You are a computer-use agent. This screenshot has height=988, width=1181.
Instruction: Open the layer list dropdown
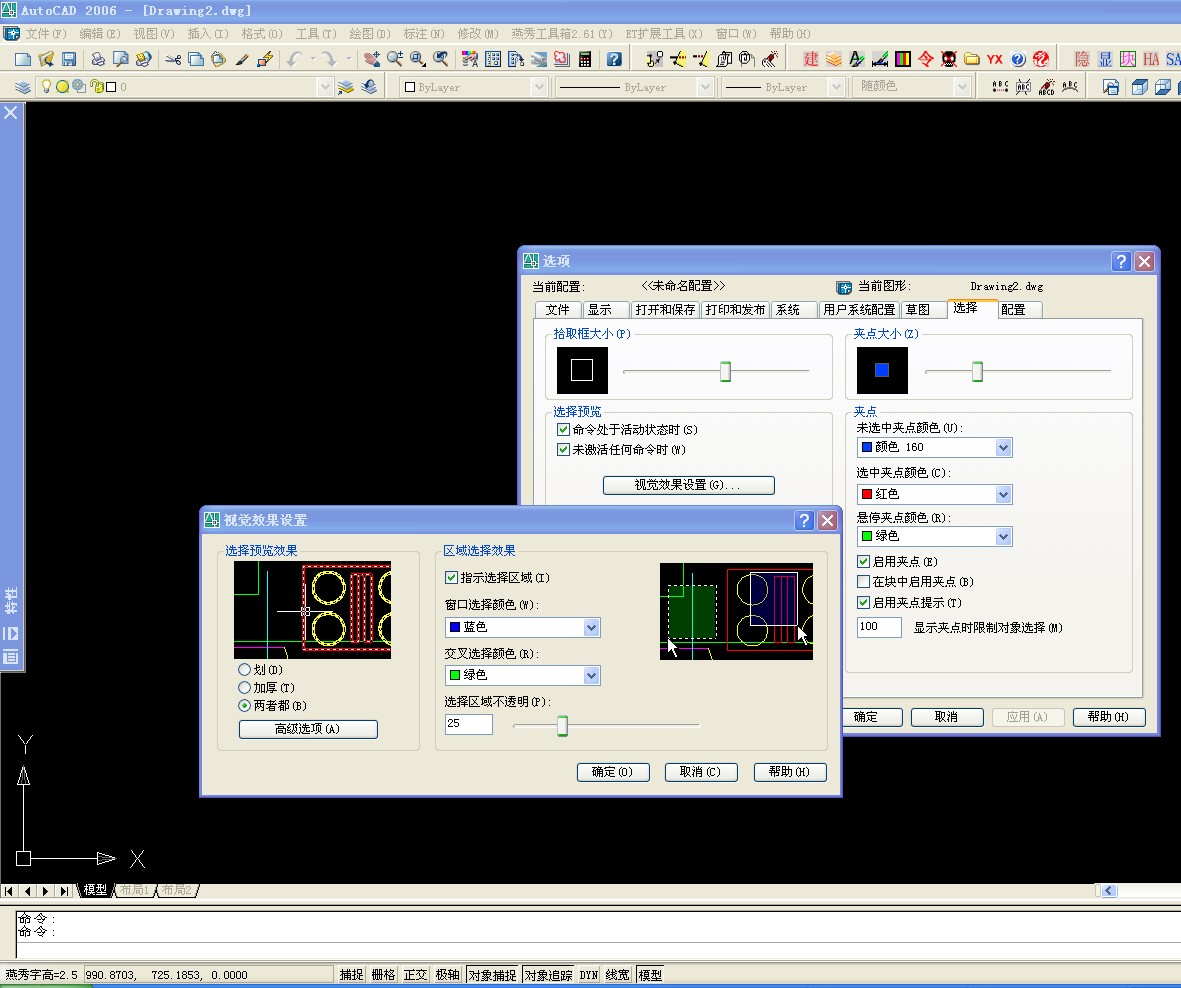pyautogui.click(x=325, y=87)
